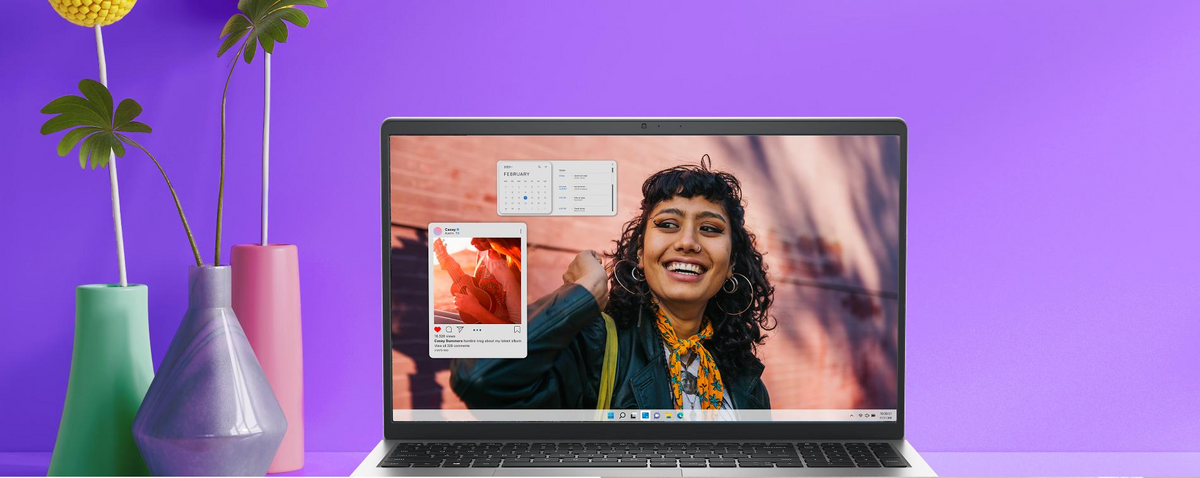
Task: Click the comment bubble icon on Casey's post
Action: pyautogui.click(x=448, y=329)
